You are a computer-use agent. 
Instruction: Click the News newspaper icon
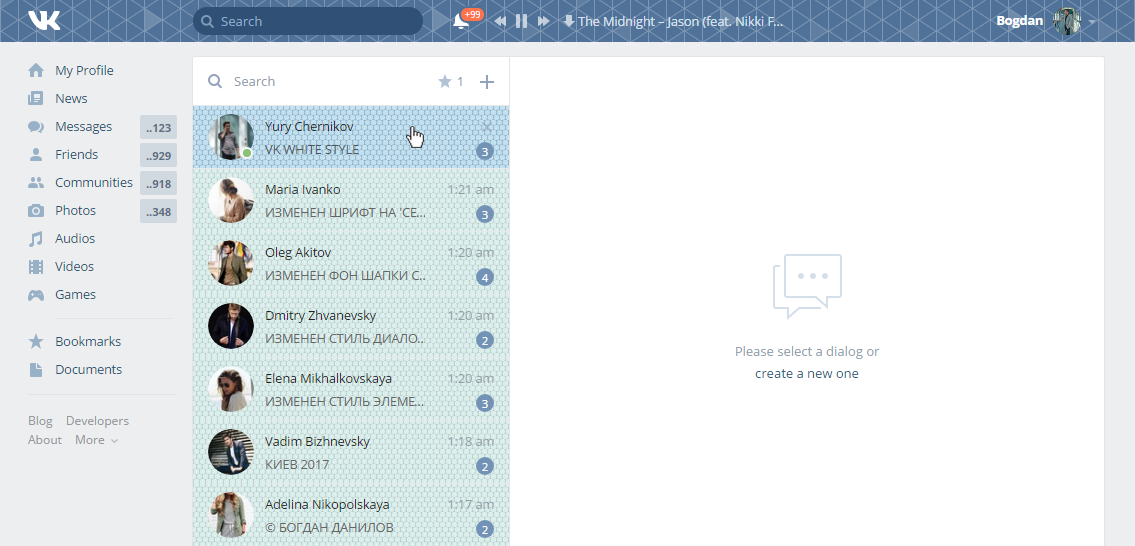point(35,98)
